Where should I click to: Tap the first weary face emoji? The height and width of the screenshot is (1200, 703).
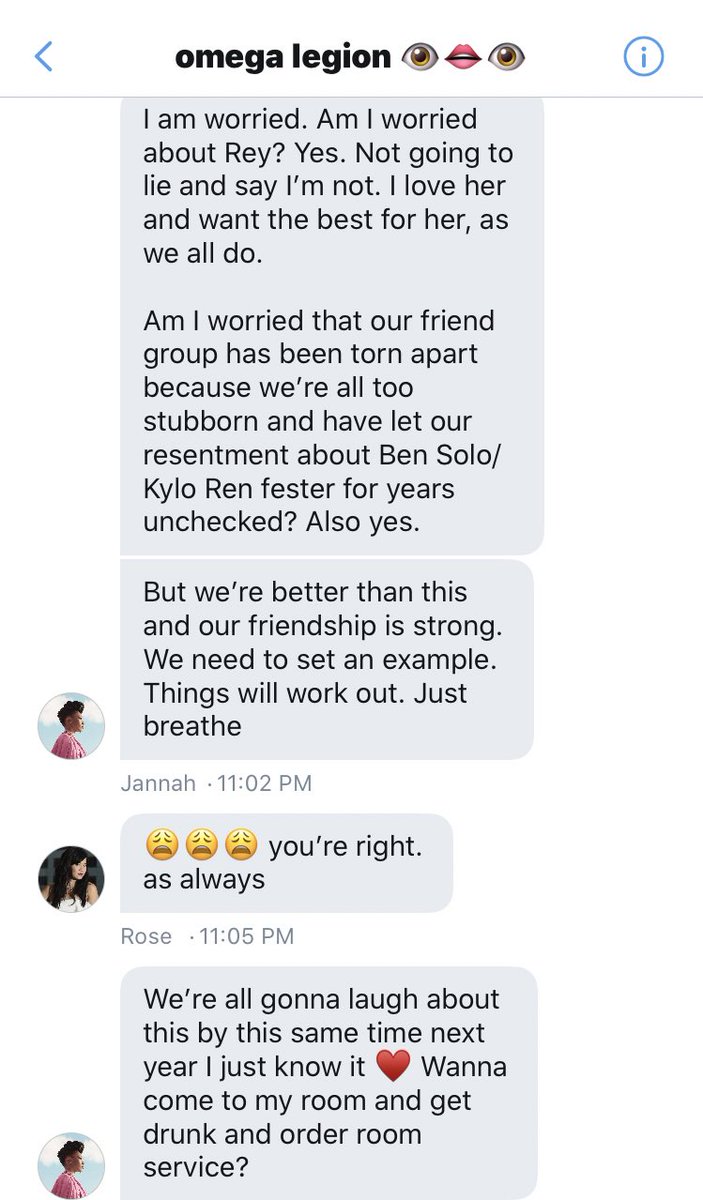click(160, 847)
